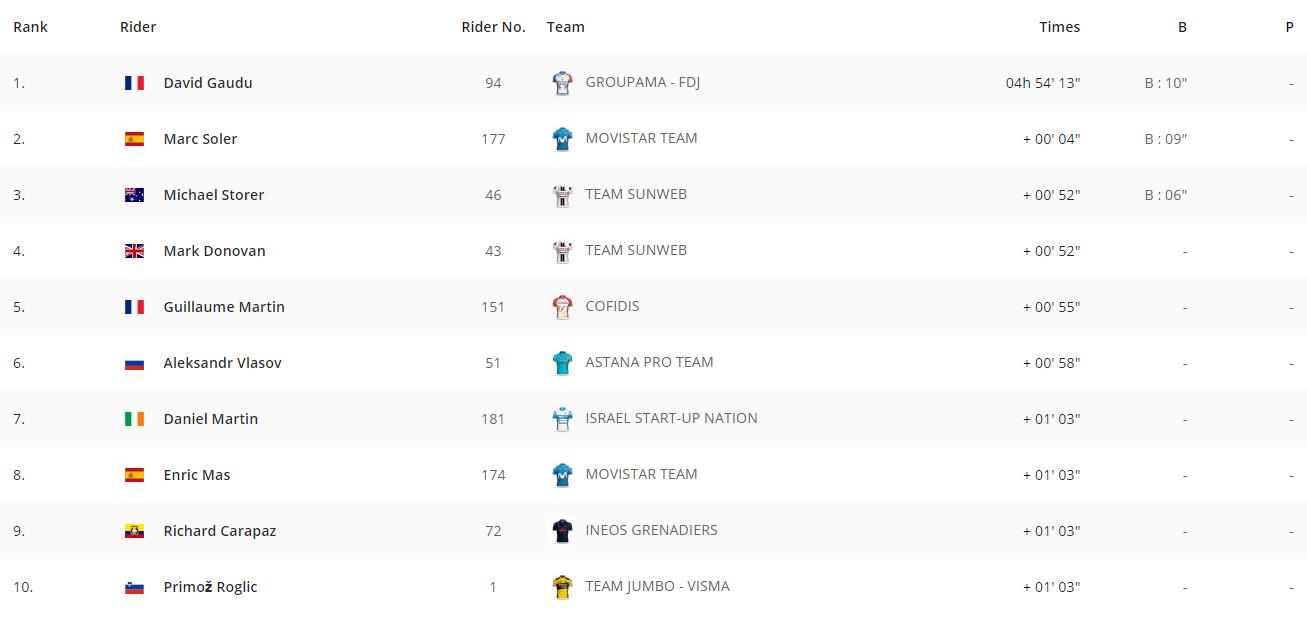The width and height of the screenshot is (1307, 624).
Task: Click the Ecuador flag beside Richard Carapaz
Action: 134,531
